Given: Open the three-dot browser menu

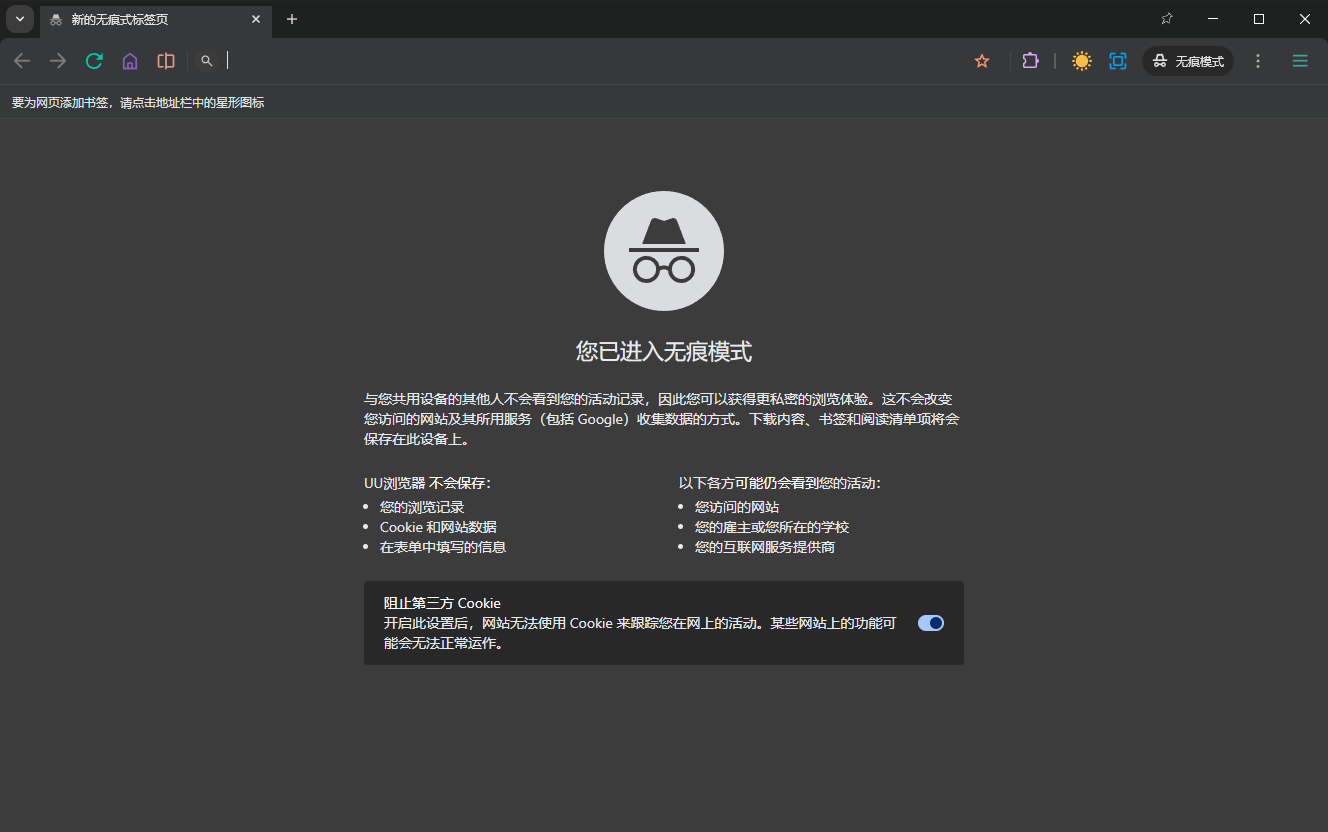Looking at the screenshot, I should (1258, 61).
